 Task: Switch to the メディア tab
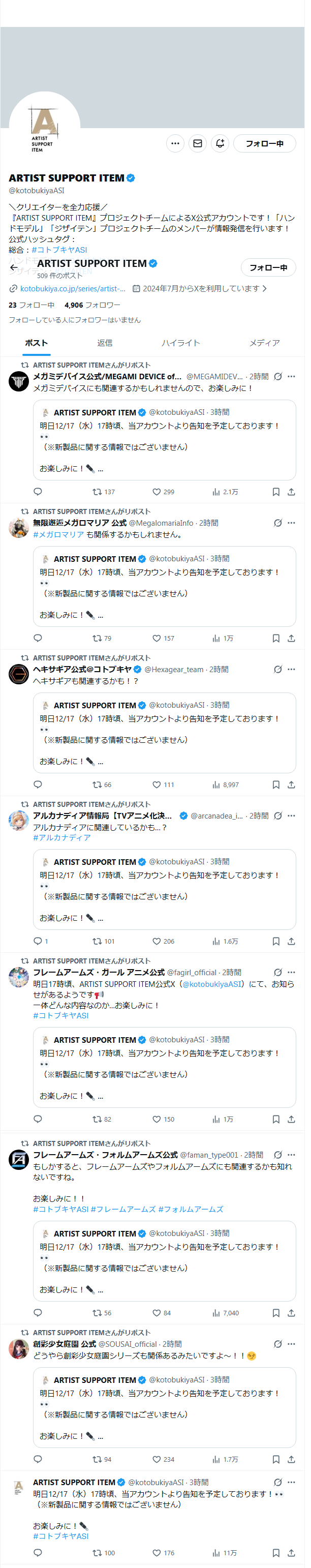point(264,343)
